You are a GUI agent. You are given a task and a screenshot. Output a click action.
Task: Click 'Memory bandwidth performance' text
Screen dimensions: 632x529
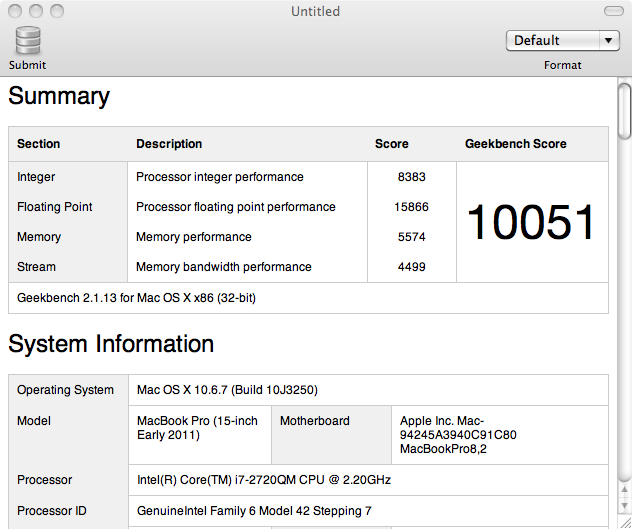(x=224, y=267)
